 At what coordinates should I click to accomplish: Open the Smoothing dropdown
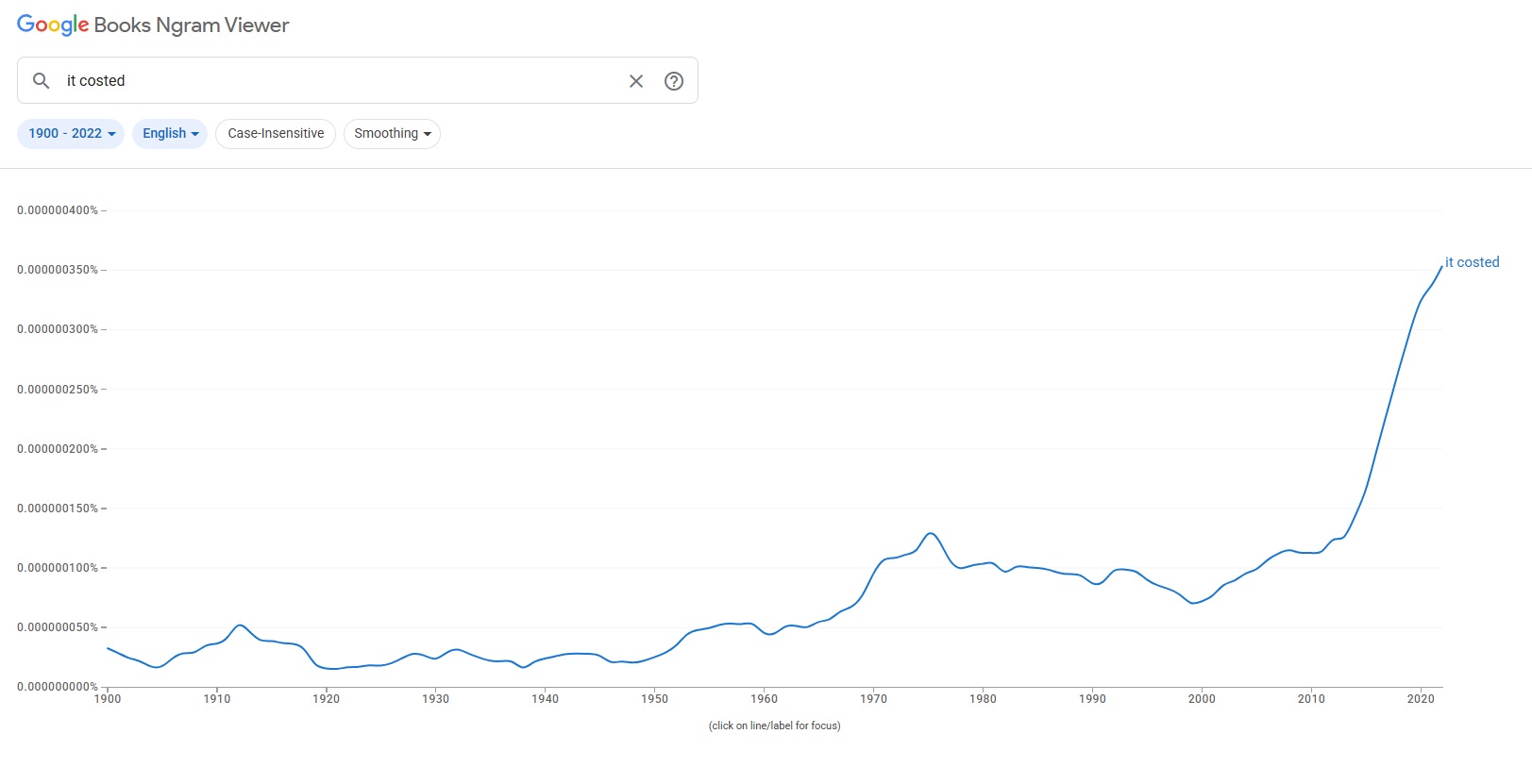pos(392,134)
